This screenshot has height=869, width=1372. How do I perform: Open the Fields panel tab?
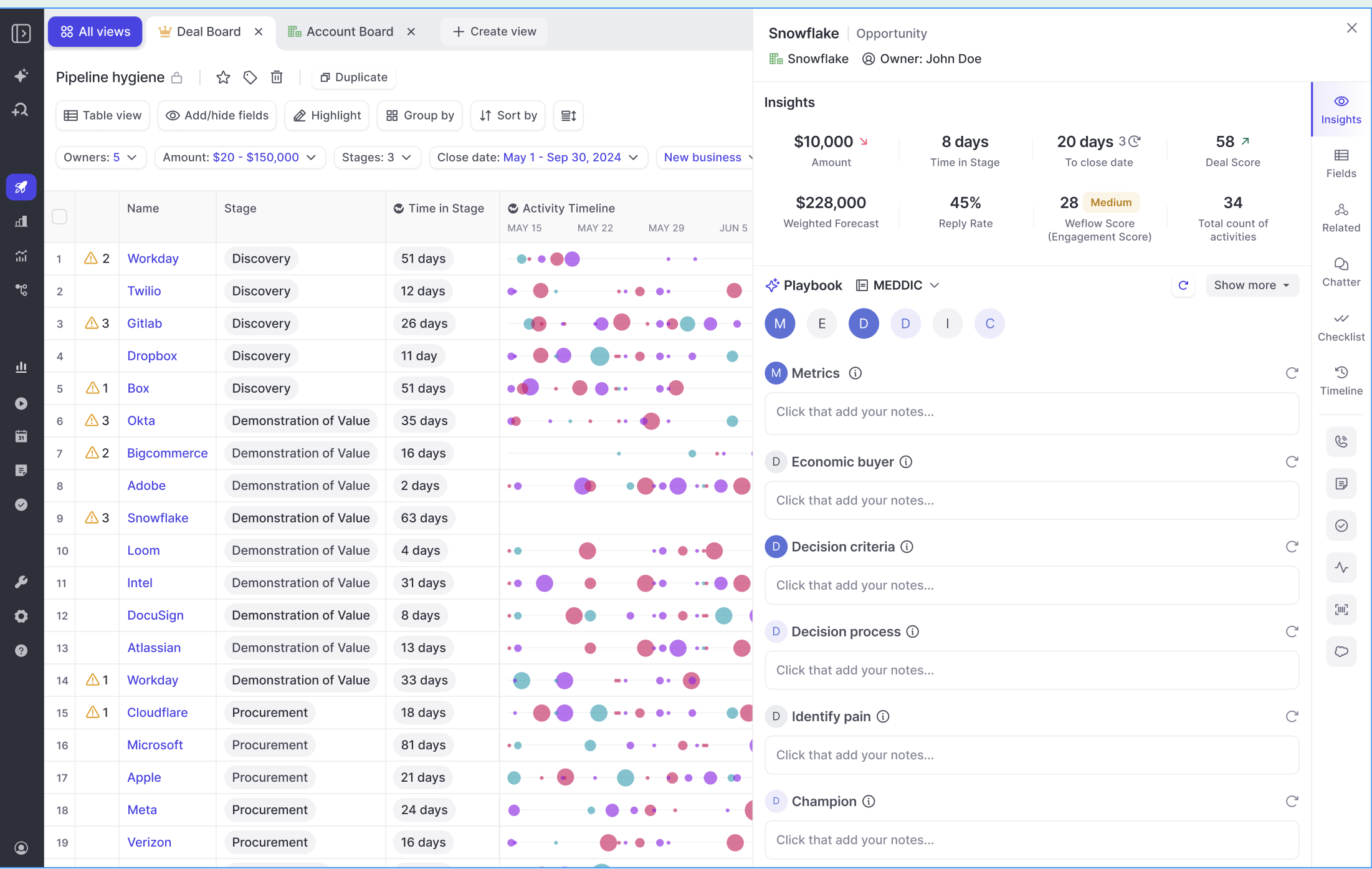click(1341, 163)
